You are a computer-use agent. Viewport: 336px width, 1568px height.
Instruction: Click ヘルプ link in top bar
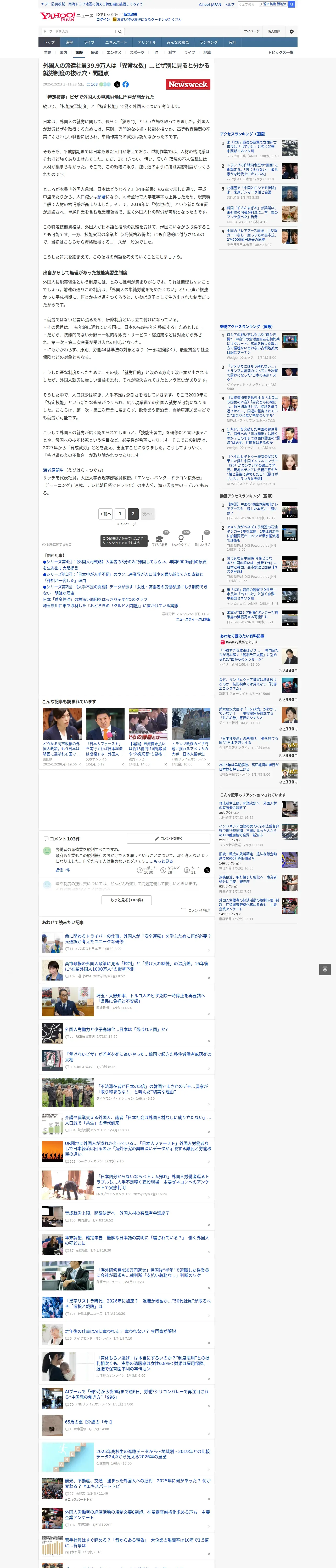[x=229, y=4]
